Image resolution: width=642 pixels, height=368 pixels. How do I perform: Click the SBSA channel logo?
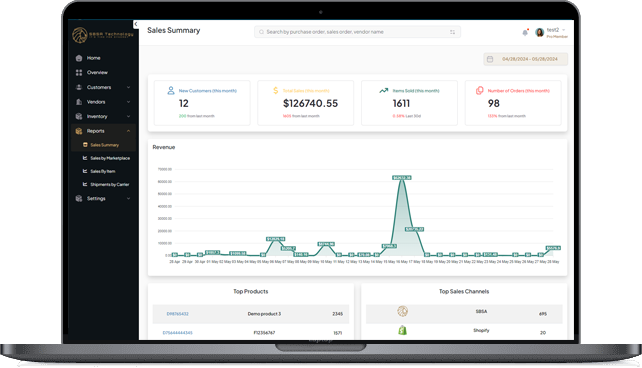[402, 312]
